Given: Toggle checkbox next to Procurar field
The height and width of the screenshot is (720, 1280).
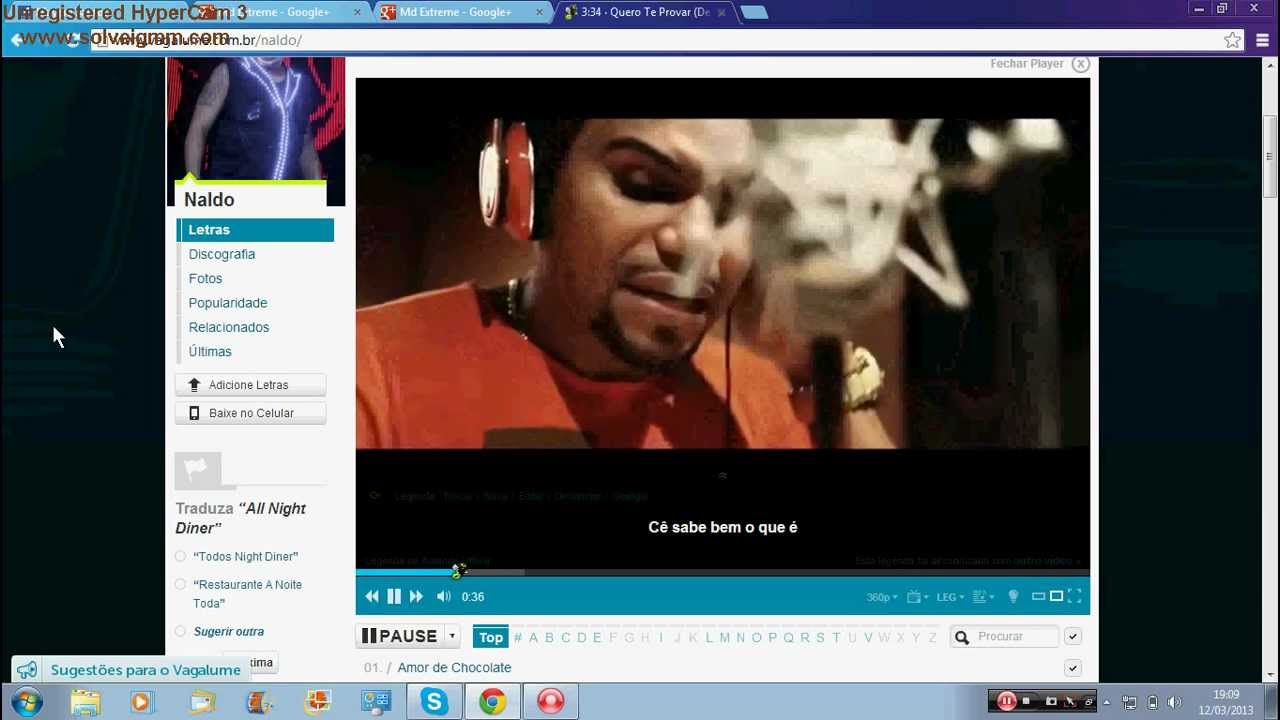Looking at the screenshot, I should click(1072, 637).
